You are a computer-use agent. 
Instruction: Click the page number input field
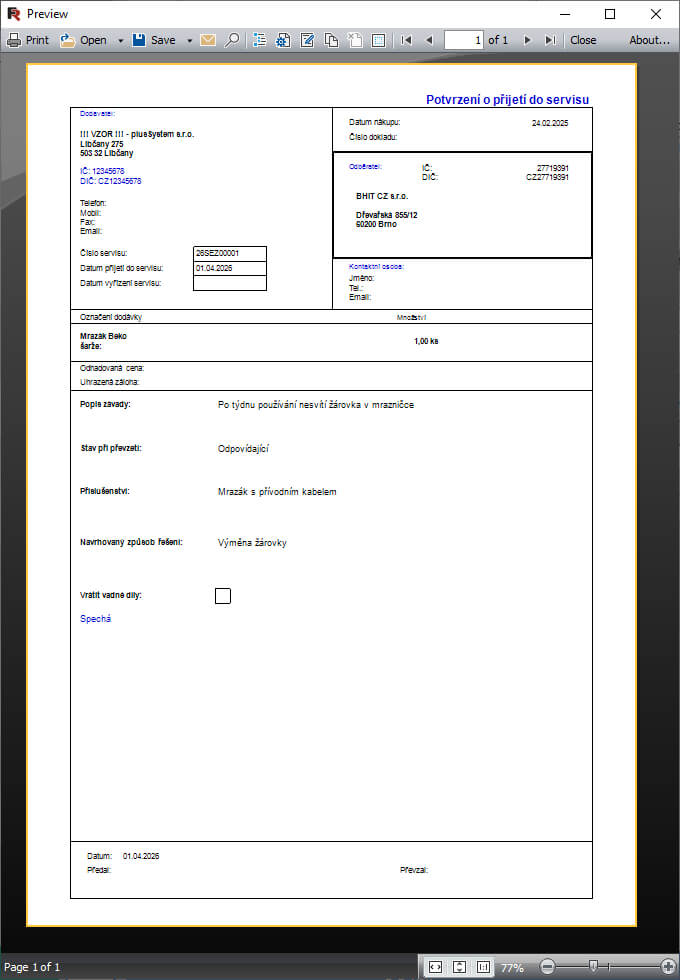[463, 40]
